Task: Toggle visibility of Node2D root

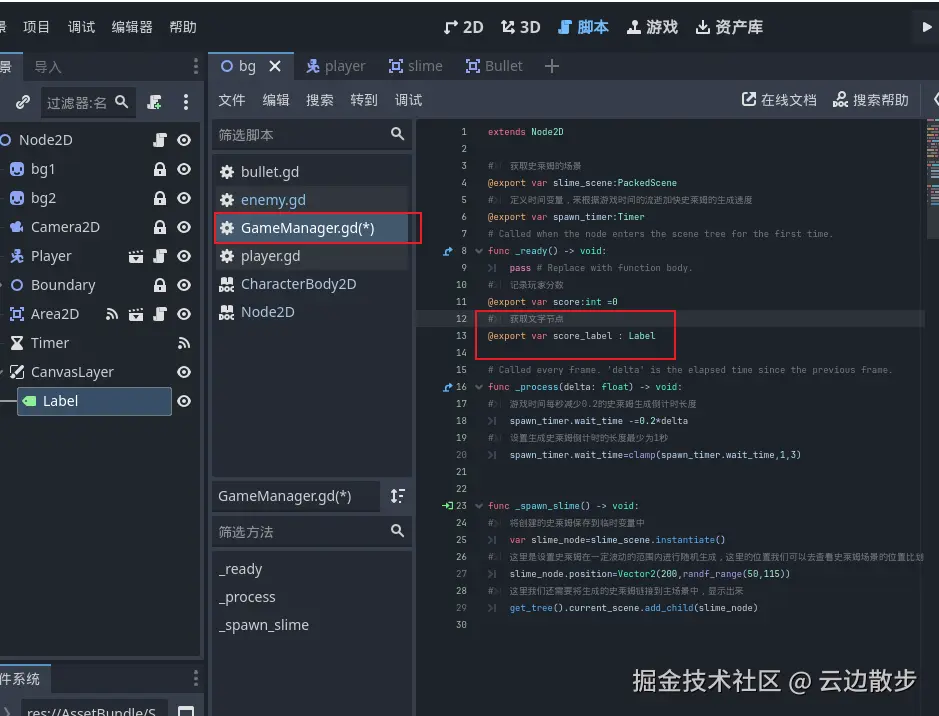Action: (184, 140)
